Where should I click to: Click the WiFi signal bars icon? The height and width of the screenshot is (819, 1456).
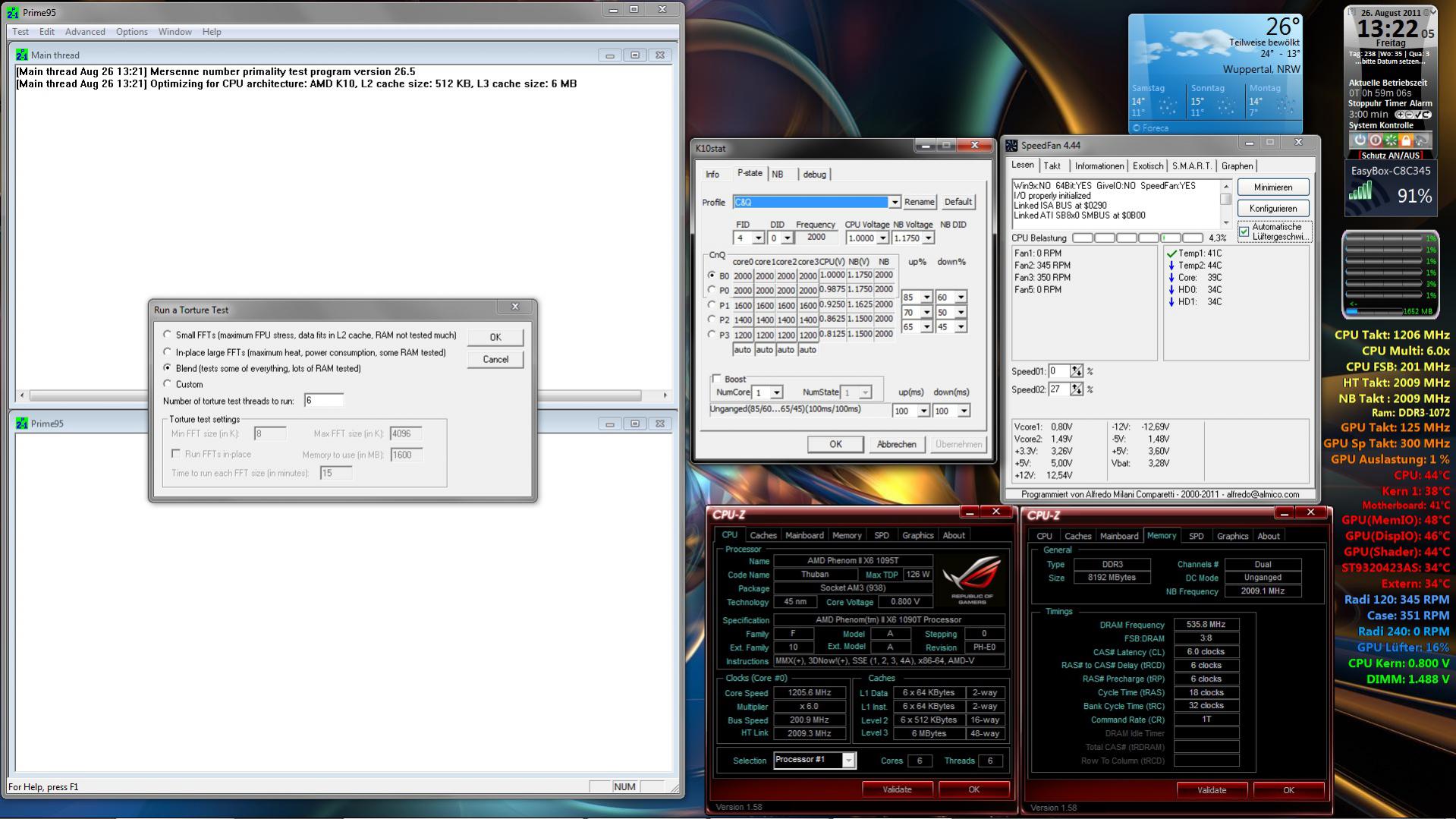(x=1360, y=191)
